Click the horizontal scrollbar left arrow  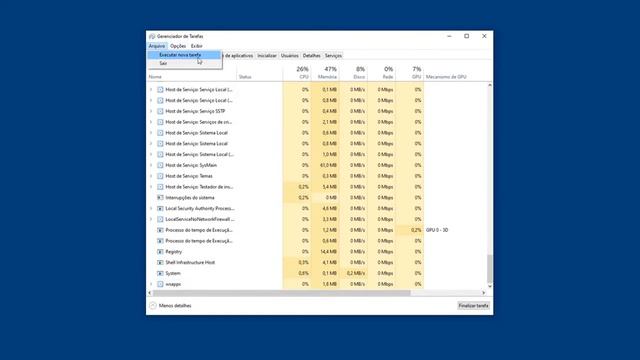tap(150, 293)
